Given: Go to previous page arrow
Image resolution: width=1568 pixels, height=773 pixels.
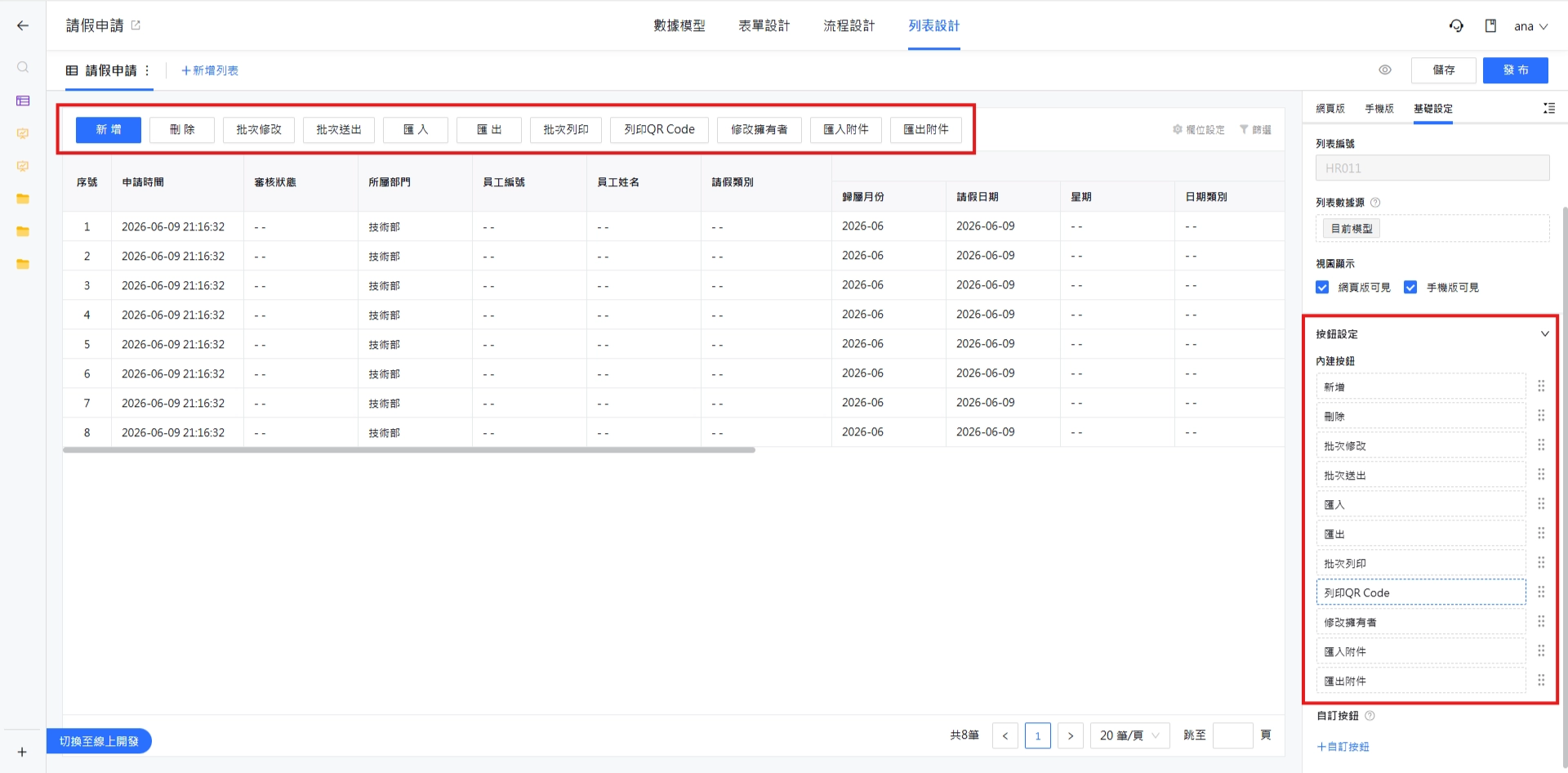Looking at the screenshot, I should pyautogui.click(x=1005, y=735).
